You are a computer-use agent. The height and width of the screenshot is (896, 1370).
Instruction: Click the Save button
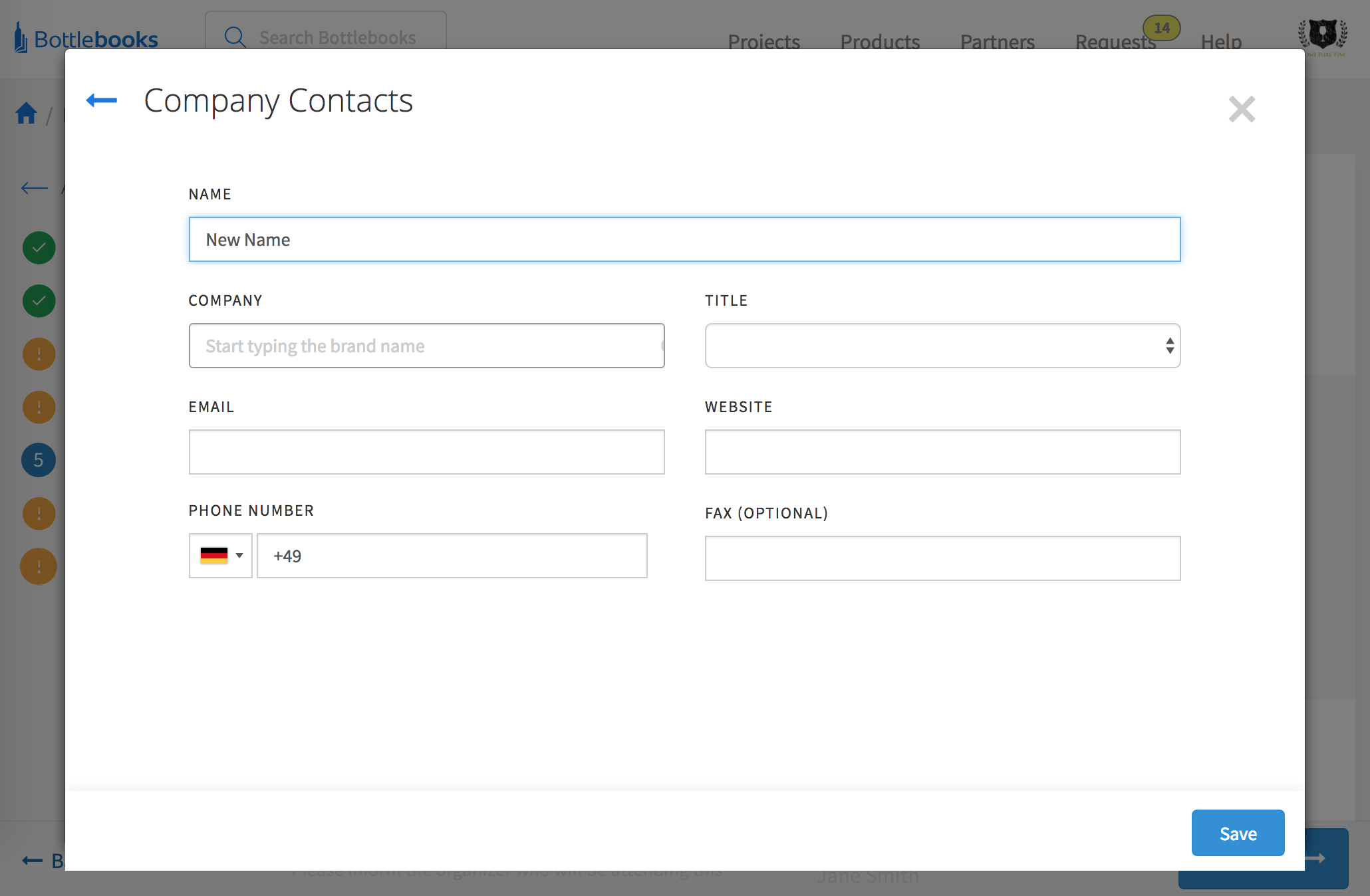tap(1237, 833)
